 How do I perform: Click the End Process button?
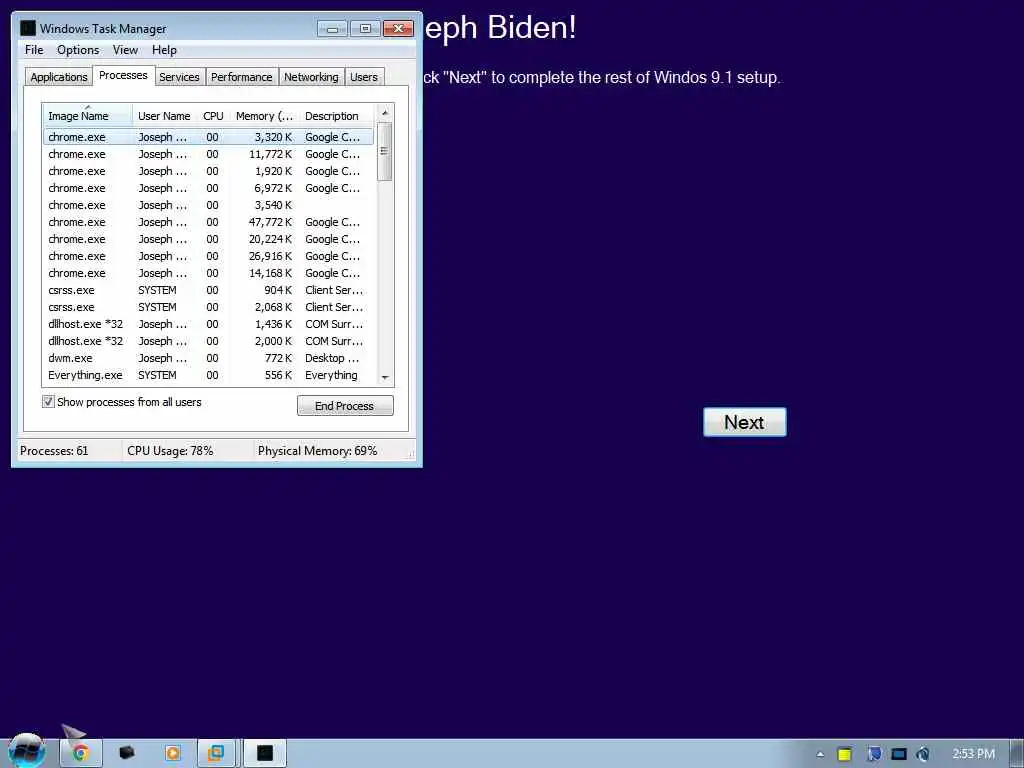tap(345, 406)
